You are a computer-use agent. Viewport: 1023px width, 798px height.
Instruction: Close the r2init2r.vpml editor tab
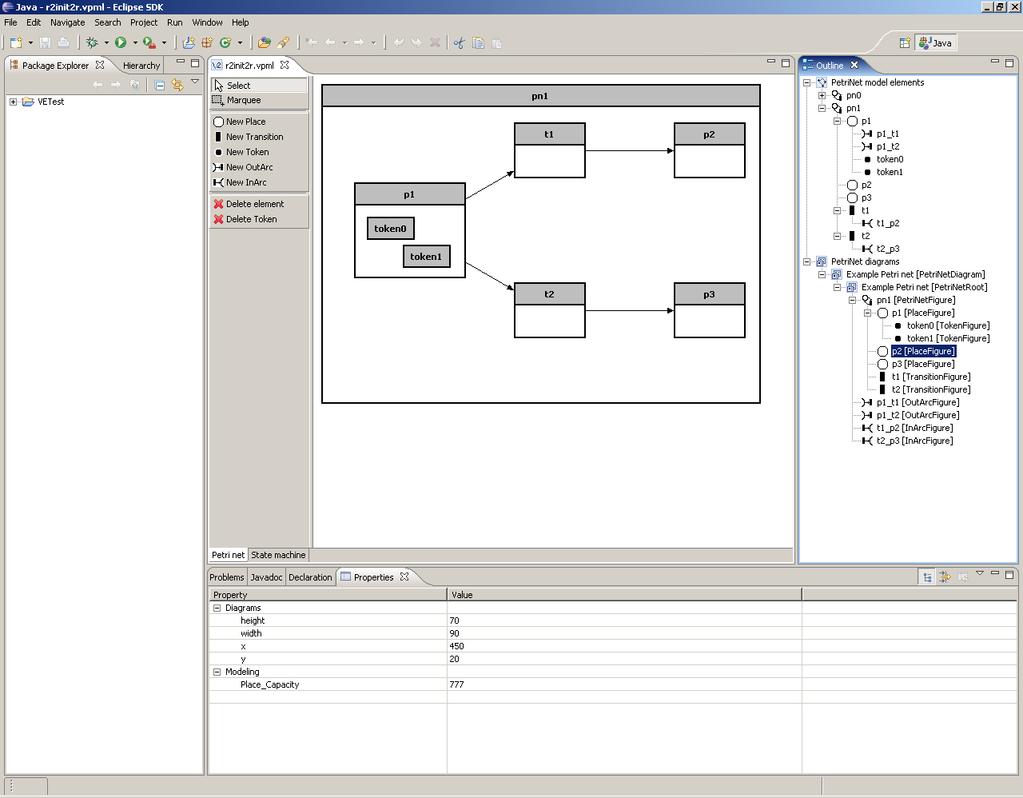(x=284, y=65)
